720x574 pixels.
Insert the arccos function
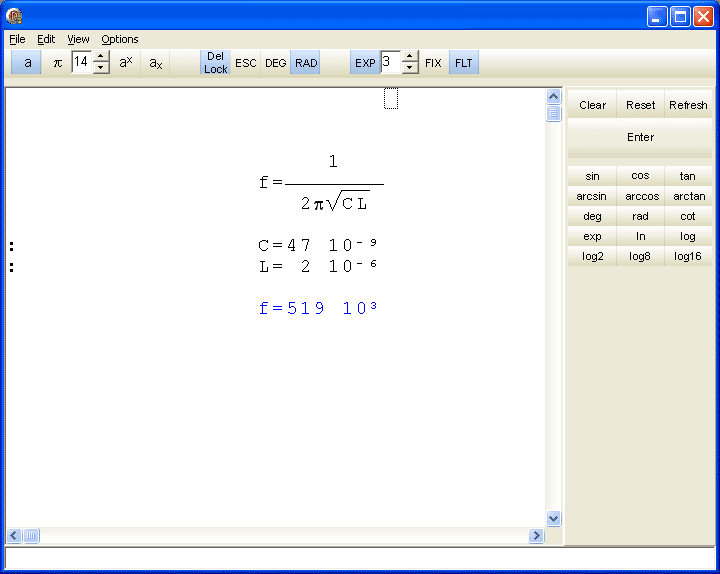pyautogui.click(x=640, y=196)
